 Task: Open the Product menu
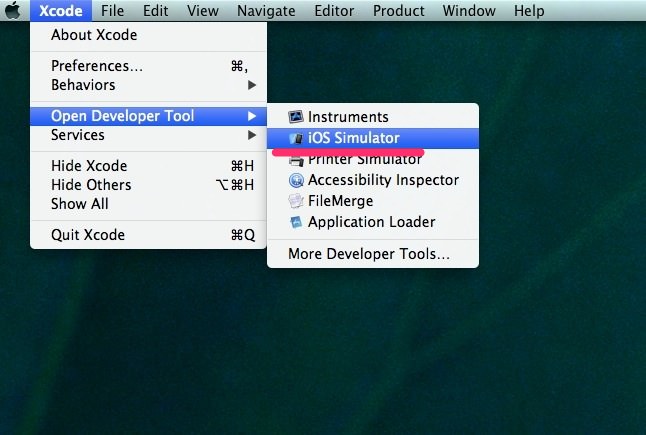click(398, 11)
